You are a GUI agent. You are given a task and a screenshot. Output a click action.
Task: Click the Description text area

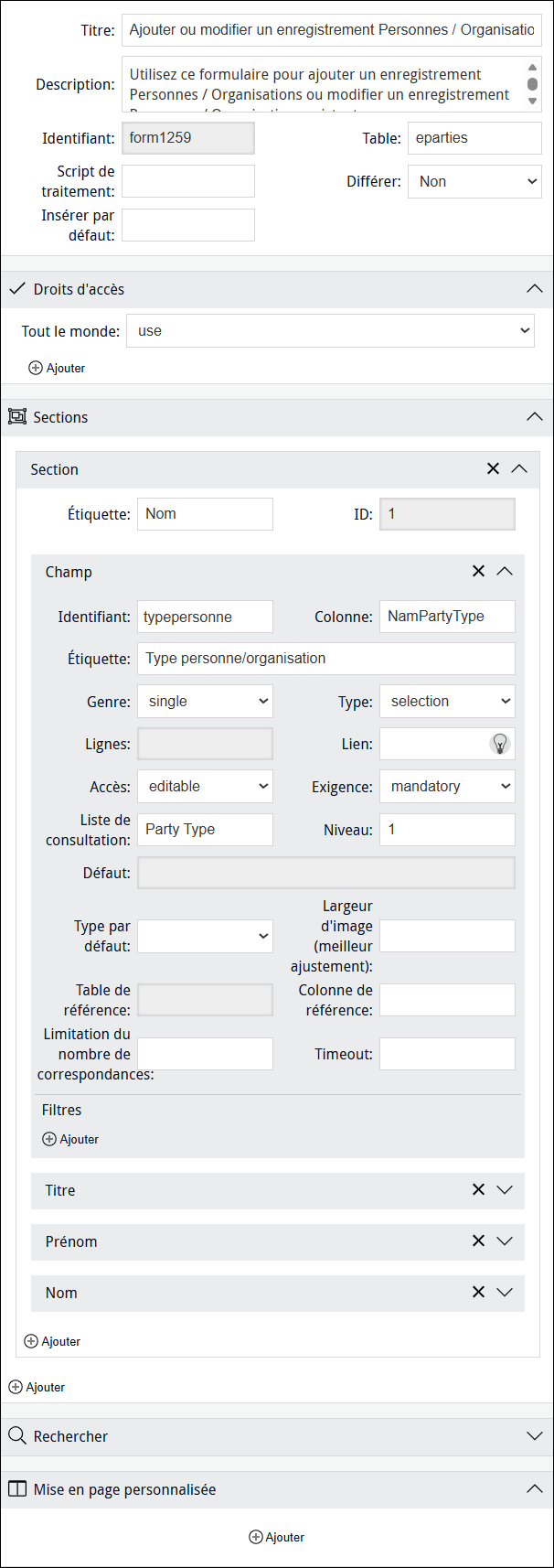pyautogui.click(x=332, y=84)
